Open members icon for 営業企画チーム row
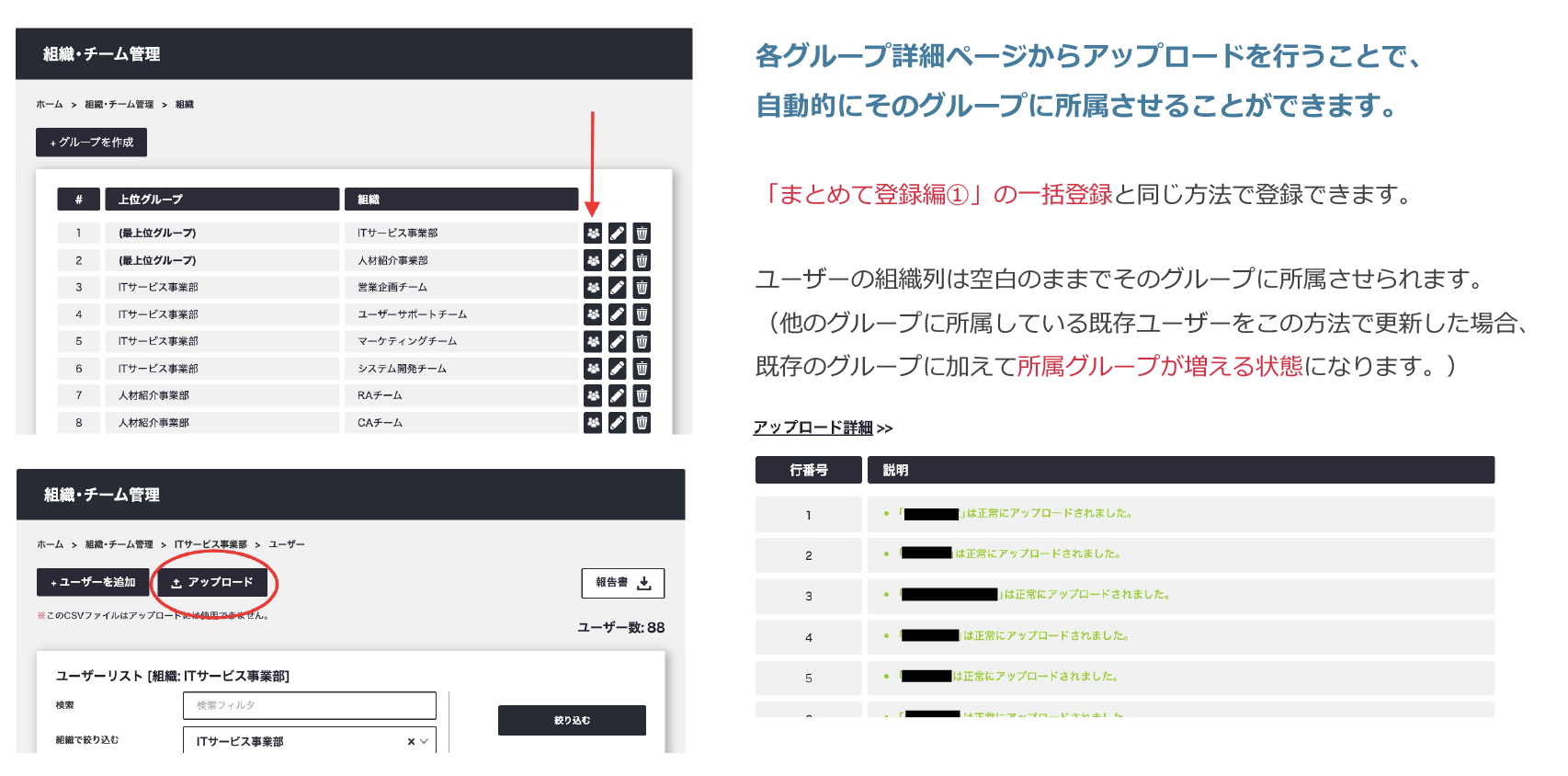 593,288
